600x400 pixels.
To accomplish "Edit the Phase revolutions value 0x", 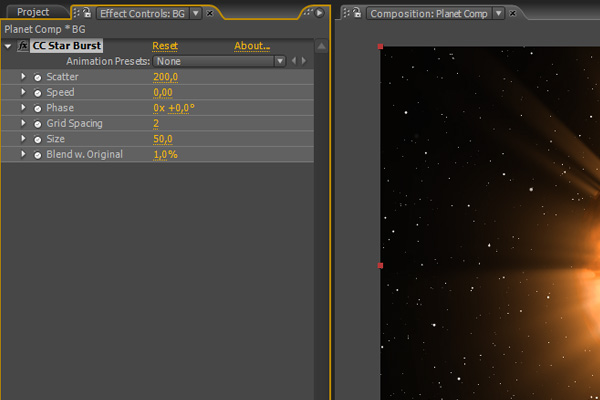I will click(159, 108).
